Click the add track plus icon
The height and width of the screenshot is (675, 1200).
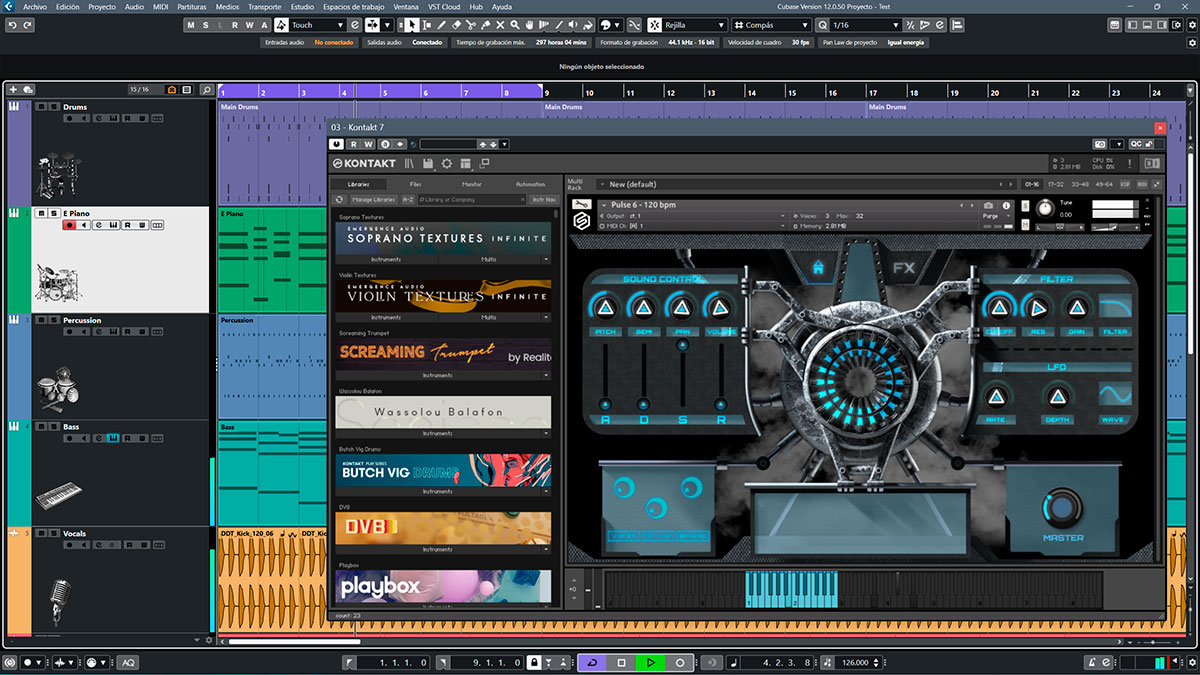[x=12, y=90]
